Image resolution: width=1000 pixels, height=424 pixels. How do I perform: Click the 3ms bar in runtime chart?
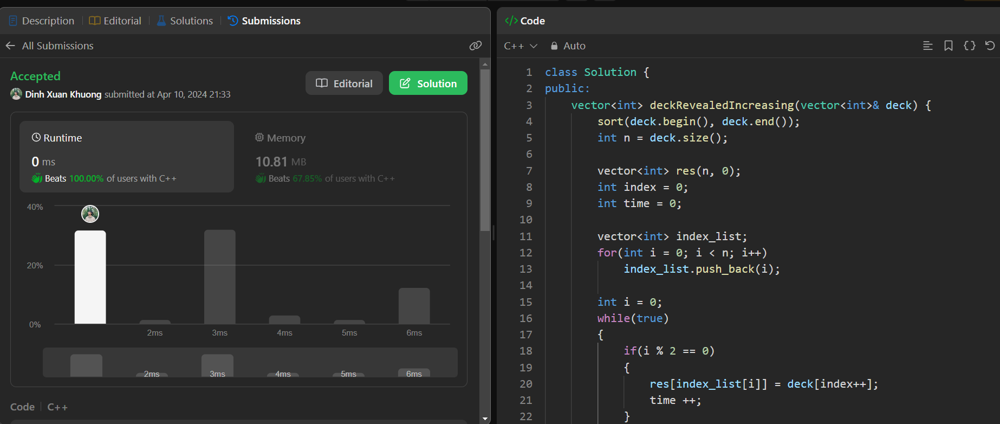click(220, 277)
